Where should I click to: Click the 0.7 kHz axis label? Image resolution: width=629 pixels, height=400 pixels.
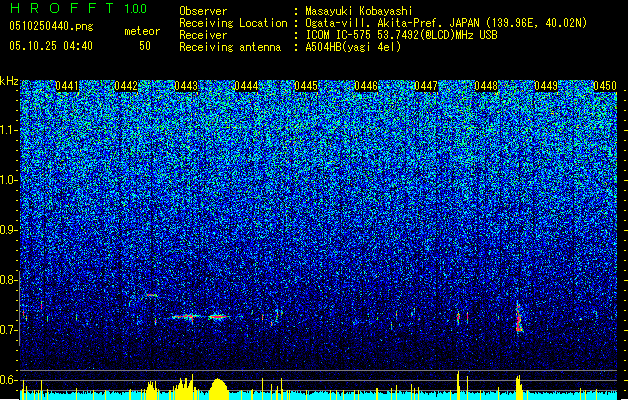coord(9,330)
